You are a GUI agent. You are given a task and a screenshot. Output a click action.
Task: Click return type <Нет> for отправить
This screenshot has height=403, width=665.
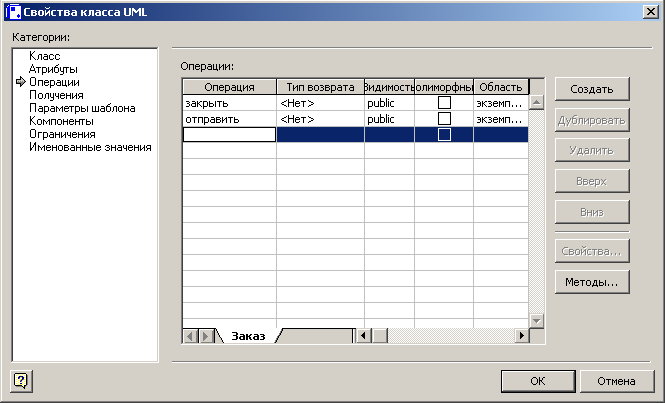coord(320,119)
